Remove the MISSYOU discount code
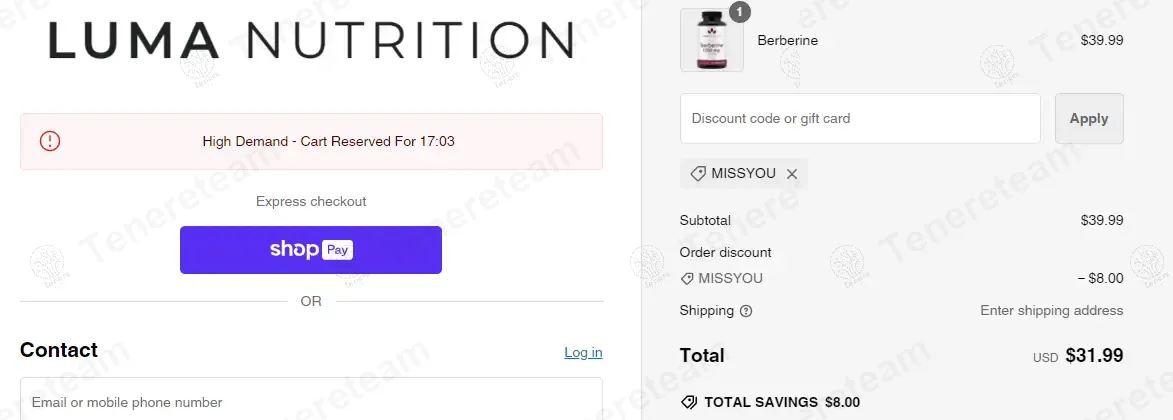1173x420 pixels. 792,174
